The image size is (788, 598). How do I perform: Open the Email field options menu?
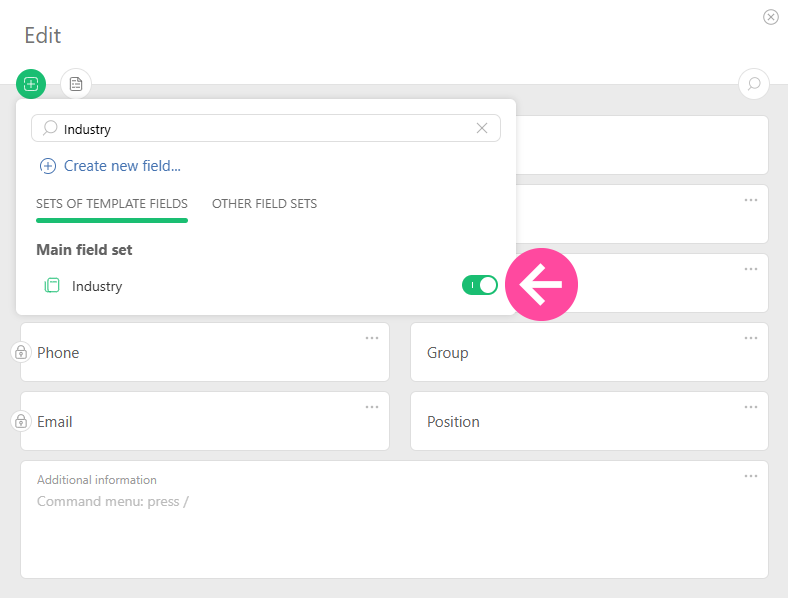pos(372,407)
